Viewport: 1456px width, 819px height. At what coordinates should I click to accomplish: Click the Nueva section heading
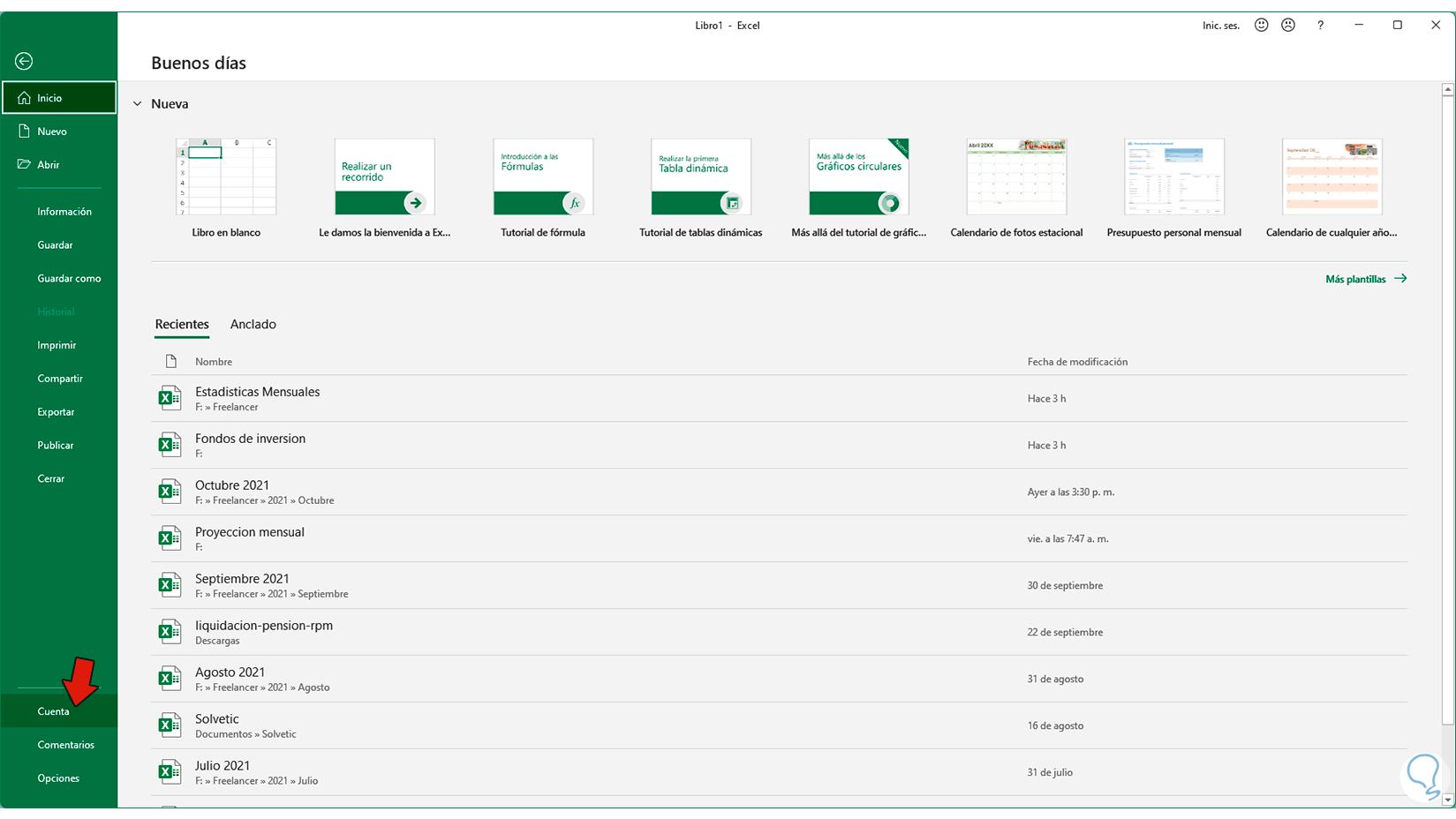pyautogui.click(x=170, y=104)
